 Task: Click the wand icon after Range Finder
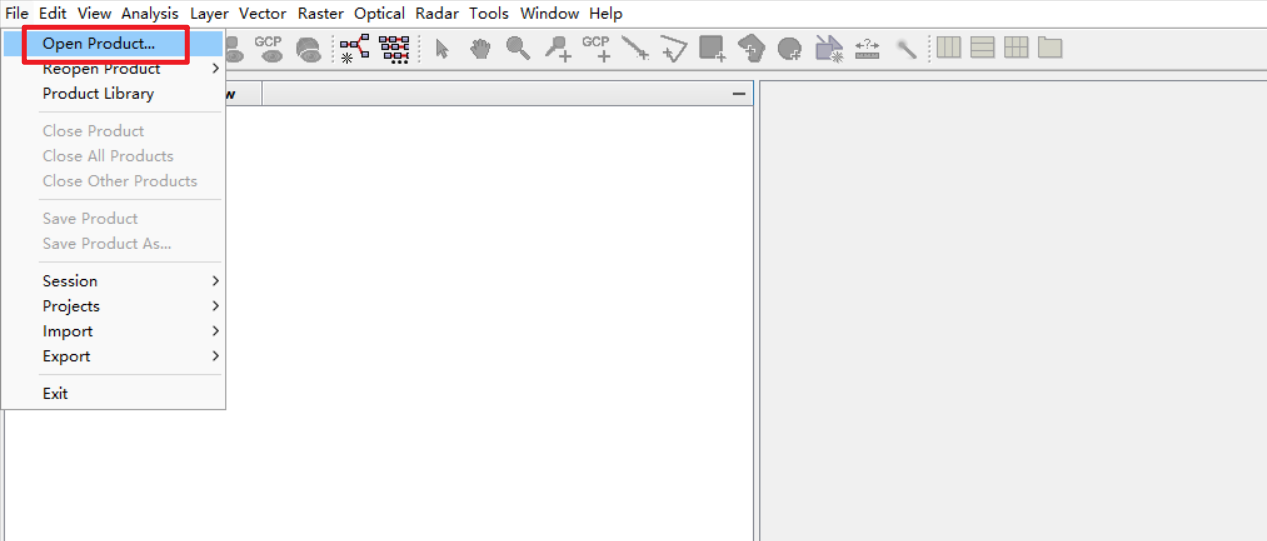pyautogui.click(x=906, y=48)
